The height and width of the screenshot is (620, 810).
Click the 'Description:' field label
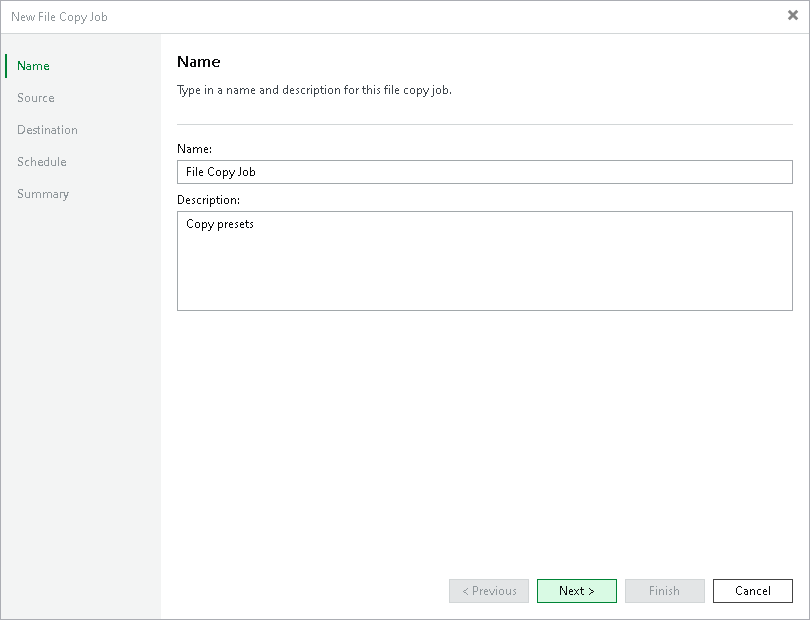click(x=208, y=200)
